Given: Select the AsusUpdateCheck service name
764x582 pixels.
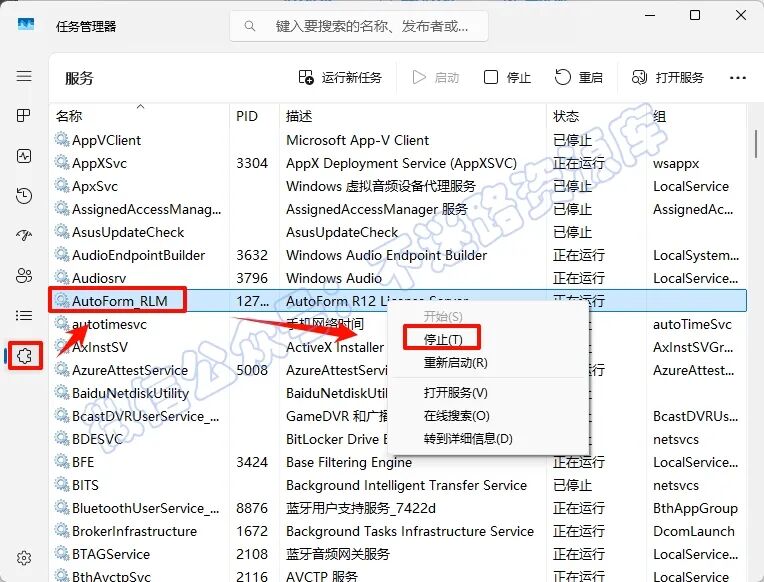Looking at the screenshot, I should (x=128, y=232).
